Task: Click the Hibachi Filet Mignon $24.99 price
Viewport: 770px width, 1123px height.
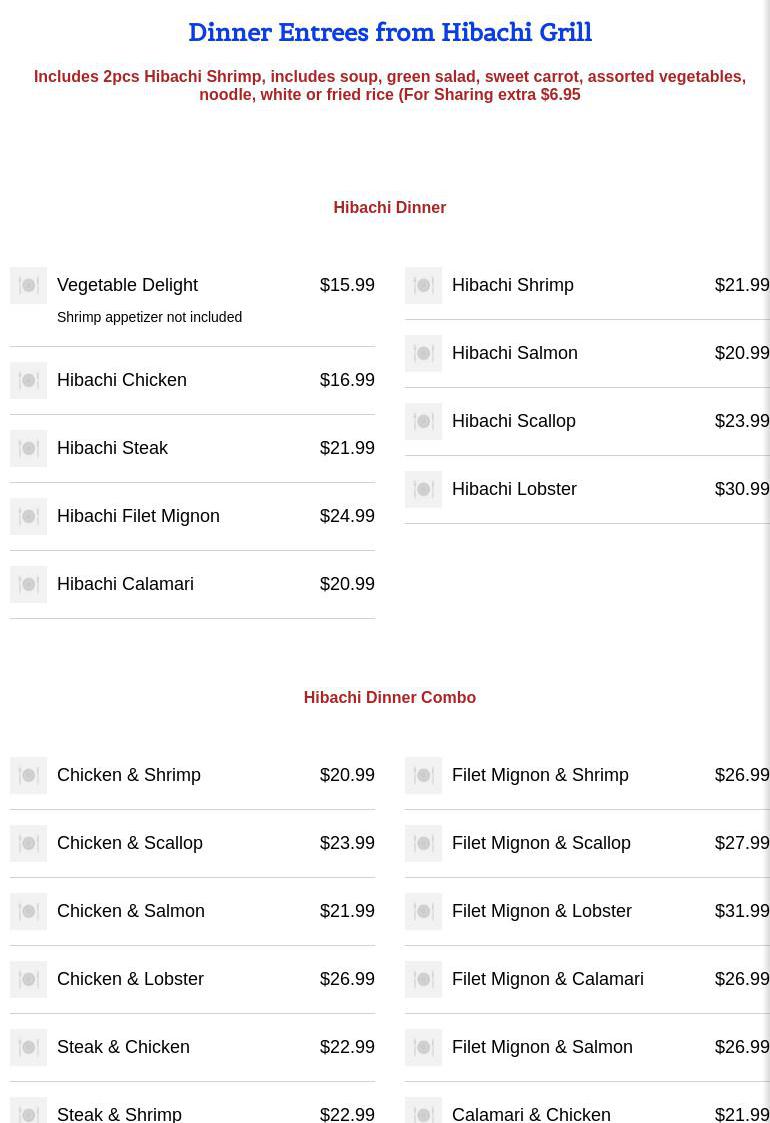Action: (347, 516)
